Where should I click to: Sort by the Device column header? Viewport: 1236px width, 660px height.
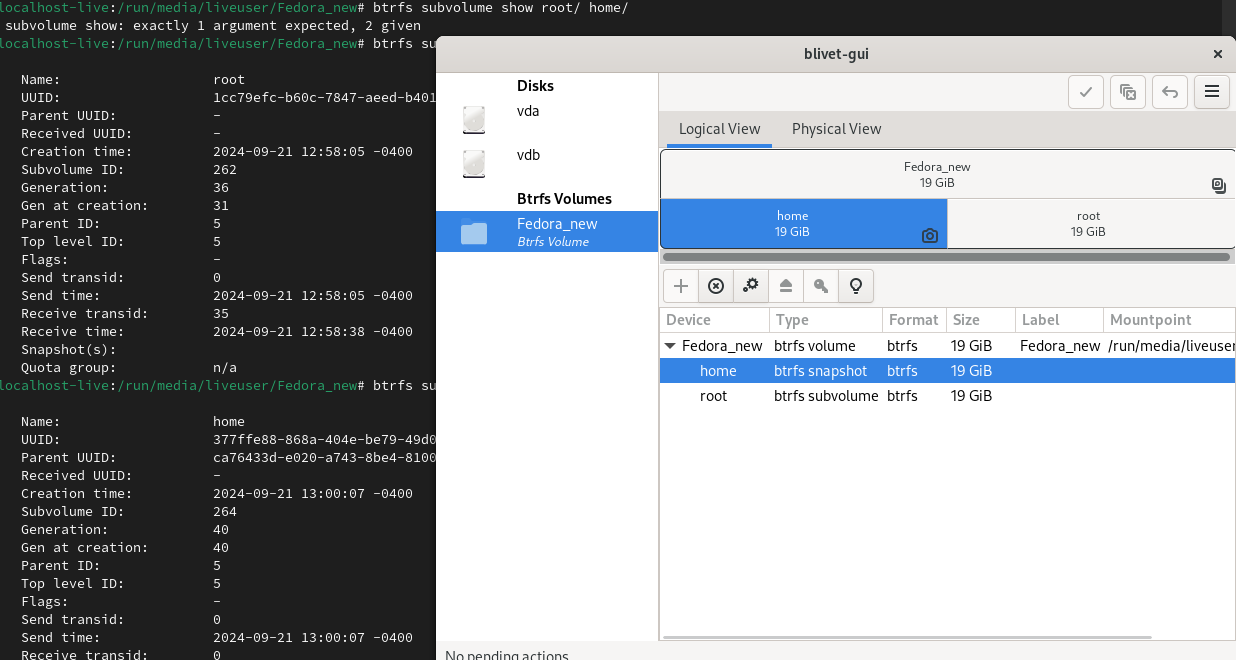pyautogui.click(x=715, y=320)
